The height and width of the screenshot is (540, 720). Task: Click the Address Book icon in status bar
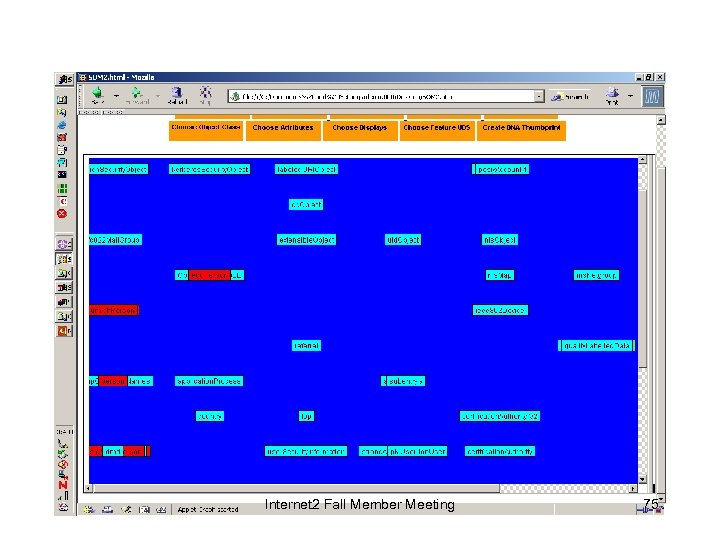(144, 509)
